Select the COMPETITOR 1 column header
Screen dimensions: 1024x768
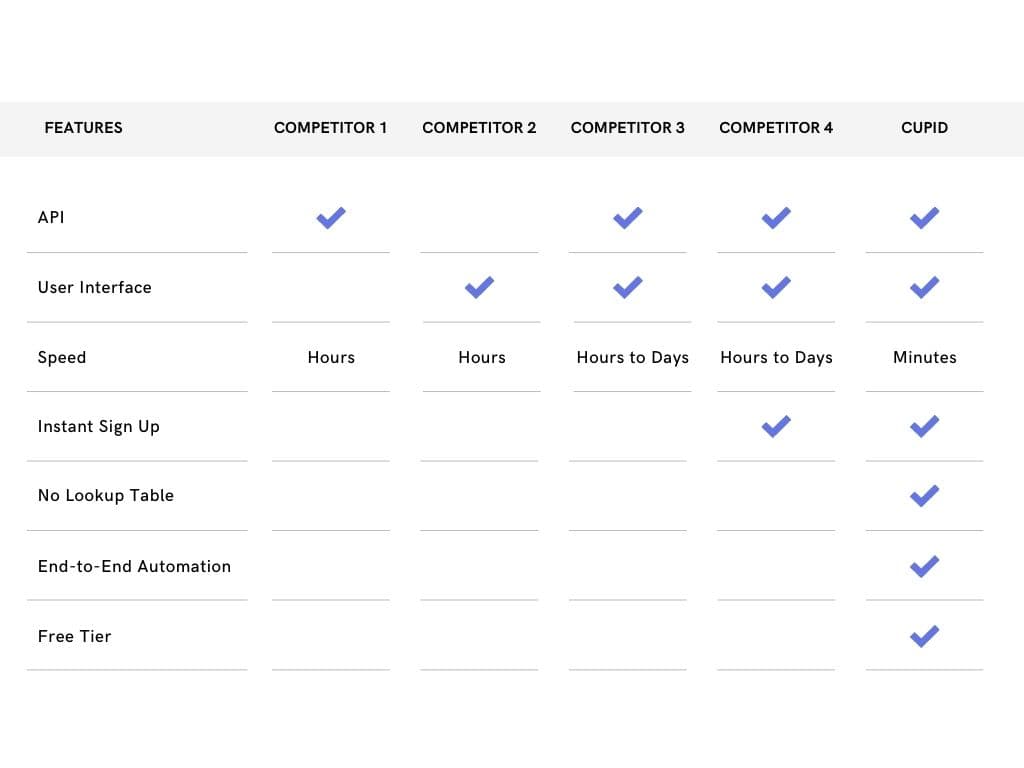pos(330,128)
